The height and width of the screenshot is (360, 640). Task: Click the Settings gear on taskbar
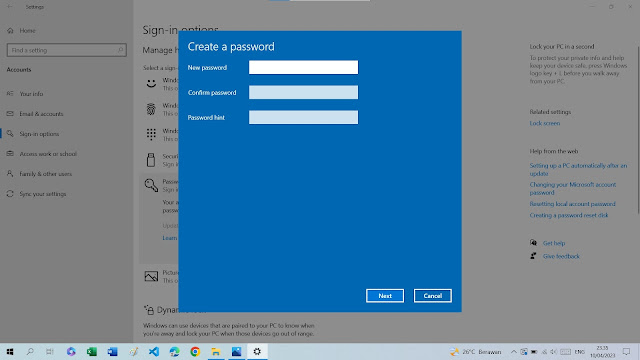pyautogui.click(x=257, y=351)
